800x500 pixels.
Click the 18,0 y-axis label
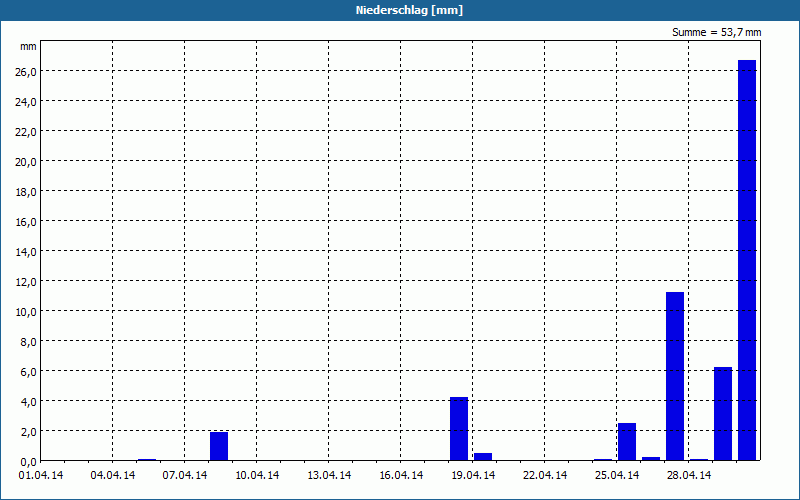pos(26,192)
